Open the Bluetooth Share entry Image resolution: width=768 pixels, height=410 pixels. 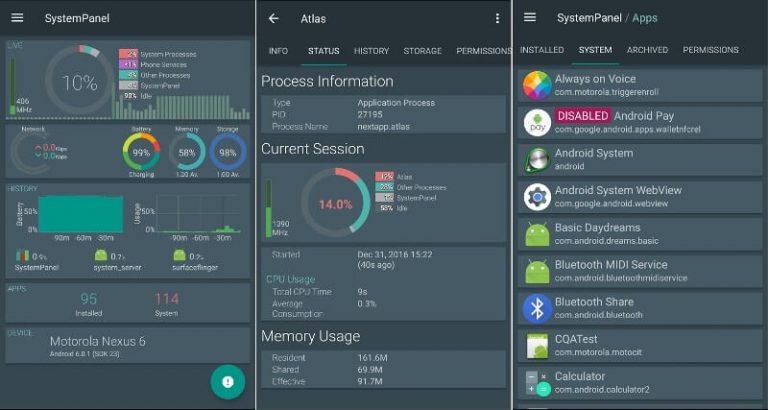pyautogui.click(x=640, y=309)
